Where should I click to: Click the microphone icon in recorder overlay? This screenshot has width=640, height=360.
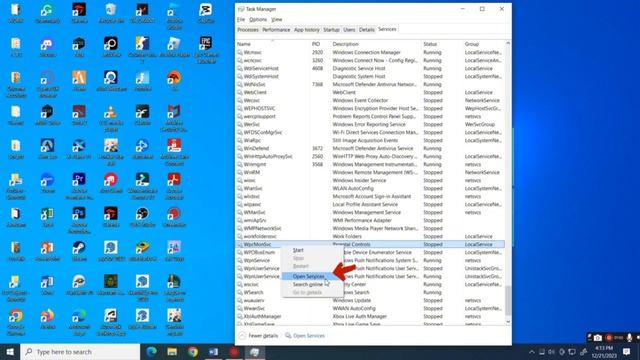point(629,338)
